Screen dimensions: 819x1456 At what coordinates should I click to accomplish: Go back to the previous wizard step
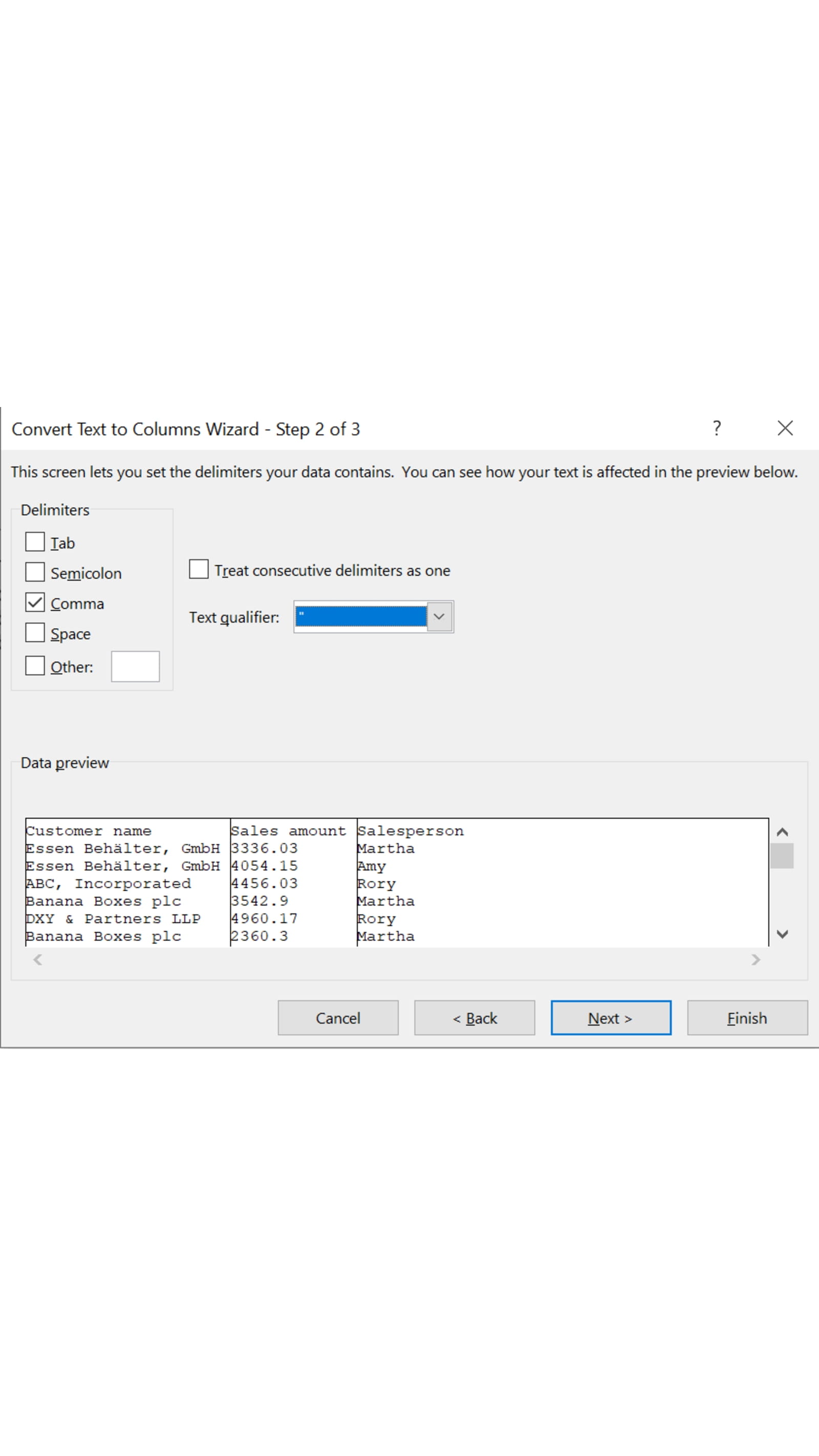474,1018
